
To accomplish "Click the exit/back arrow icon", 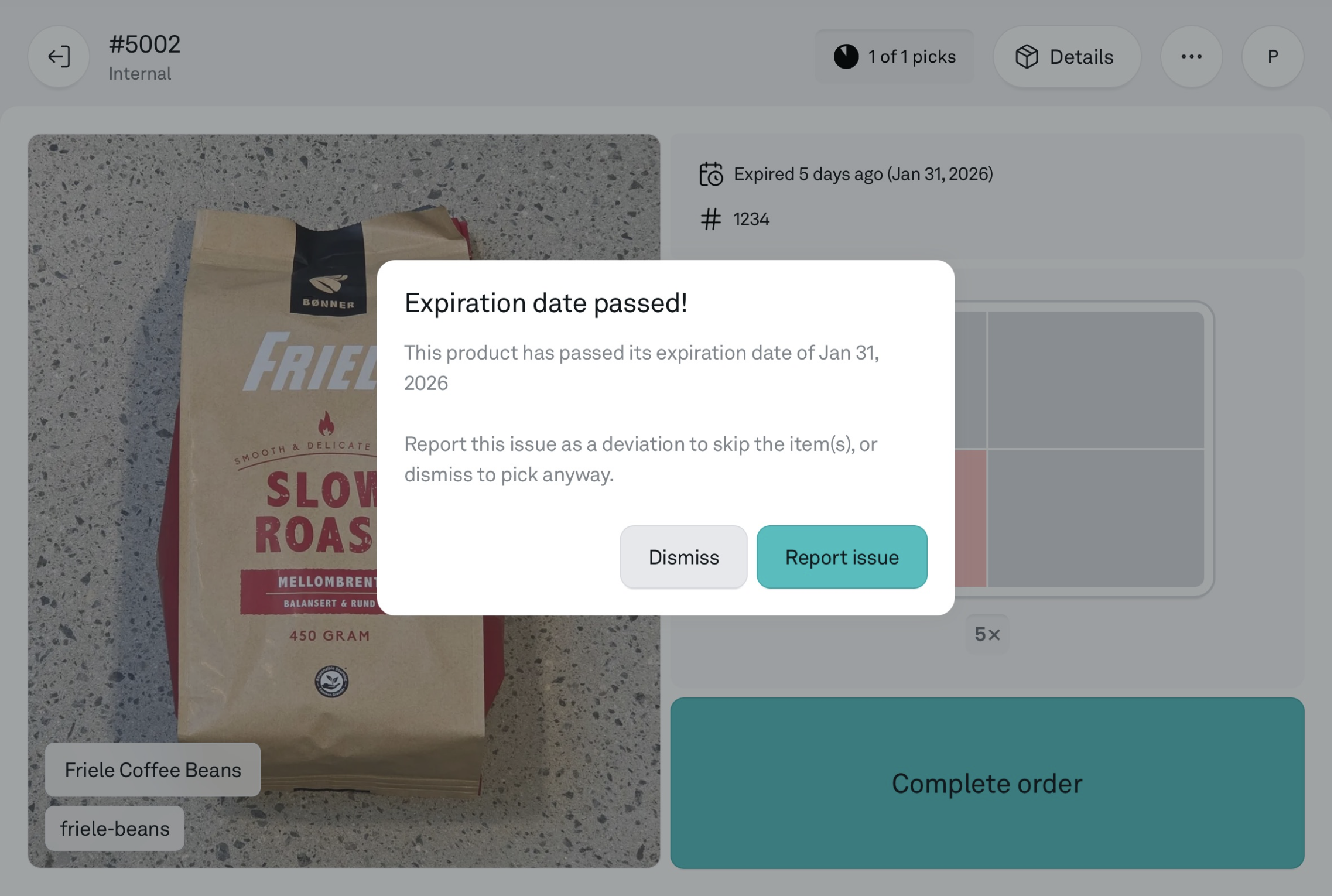I will click(x=59, y=57).
